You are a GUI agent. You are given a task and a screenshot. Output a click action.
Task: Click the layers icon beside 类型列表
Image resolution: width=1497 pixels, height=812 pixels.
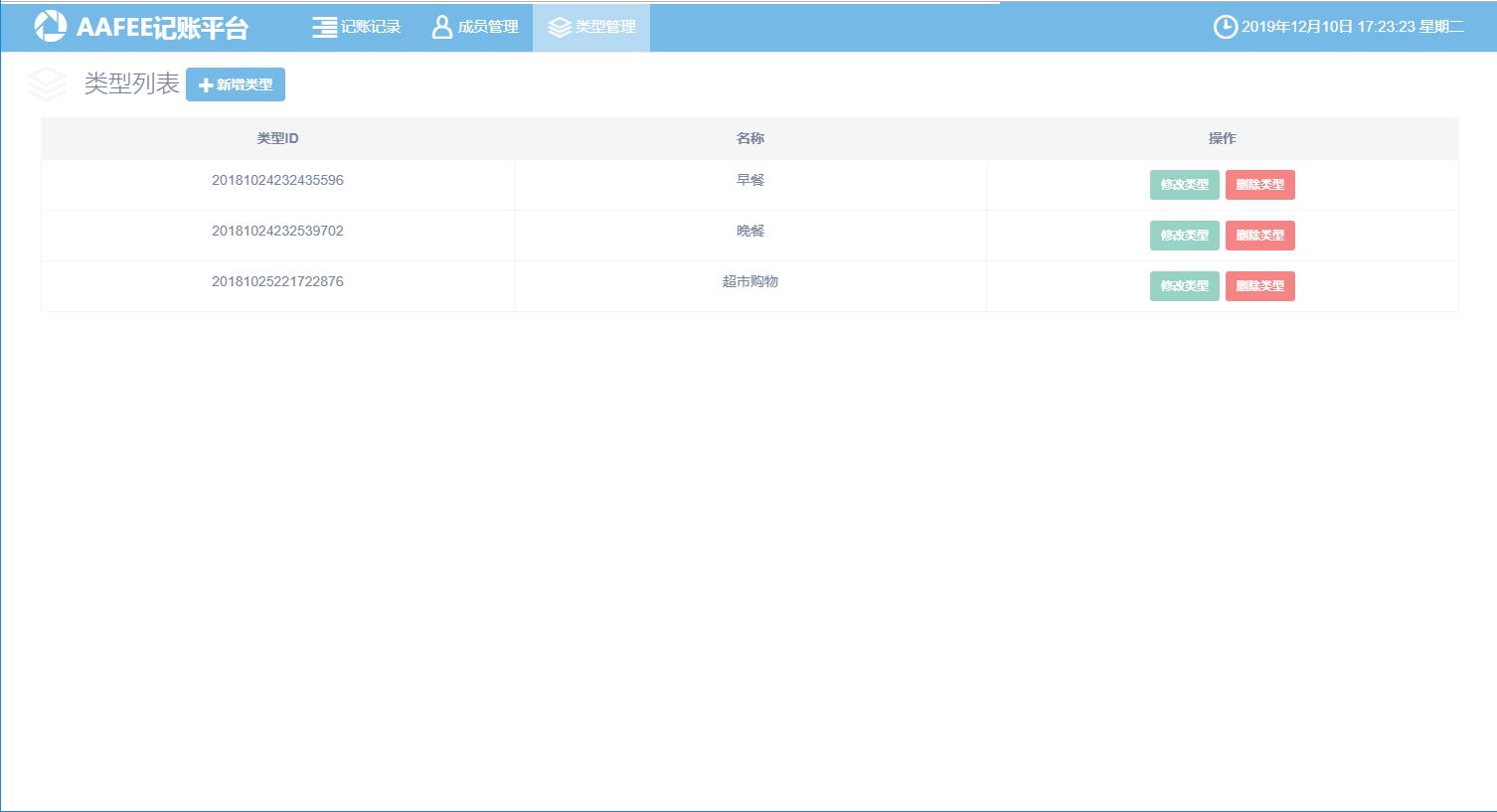(47, 84)
